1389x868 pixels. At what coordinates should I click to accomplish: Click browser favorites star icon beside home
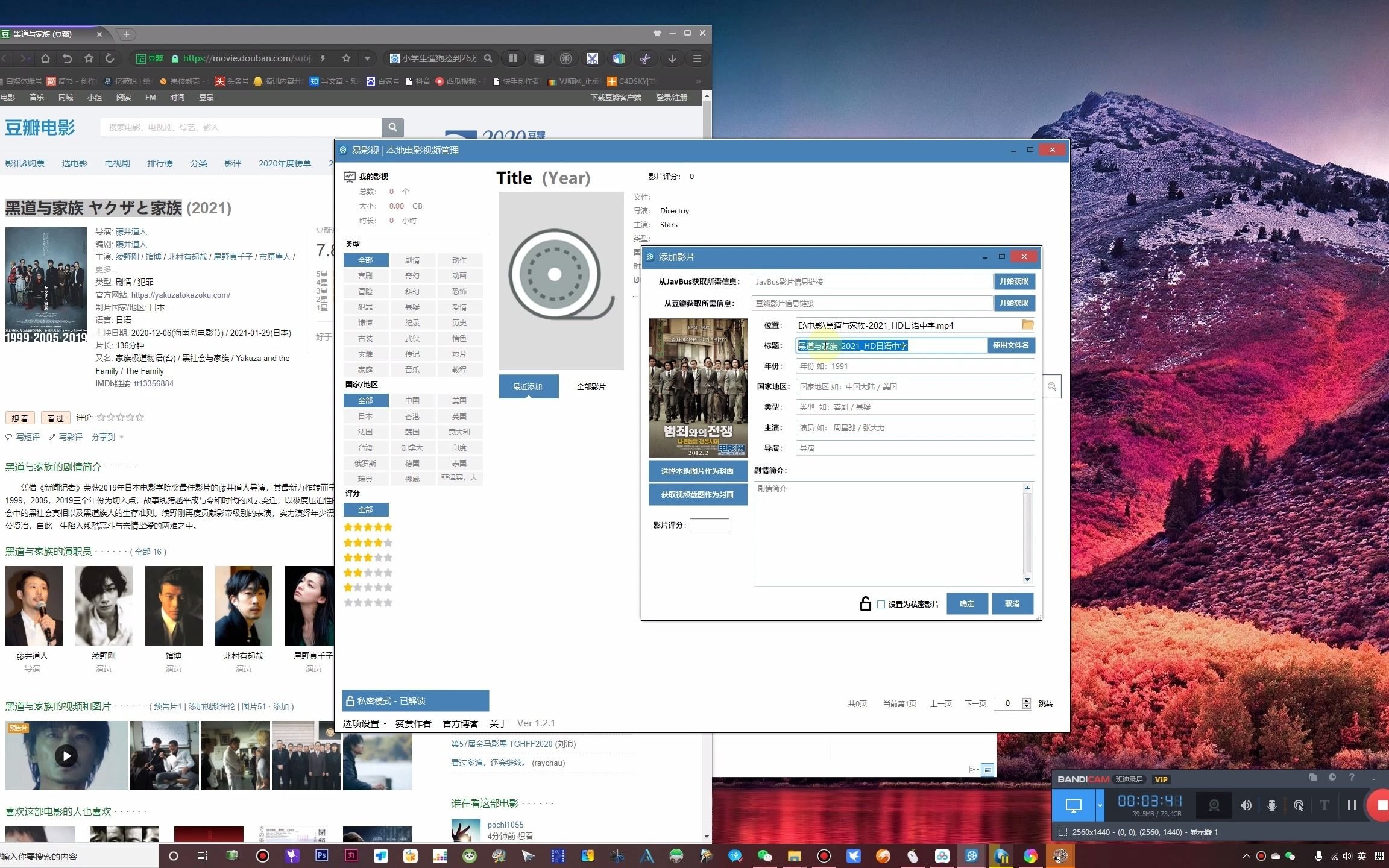click(x=89, y=58)
